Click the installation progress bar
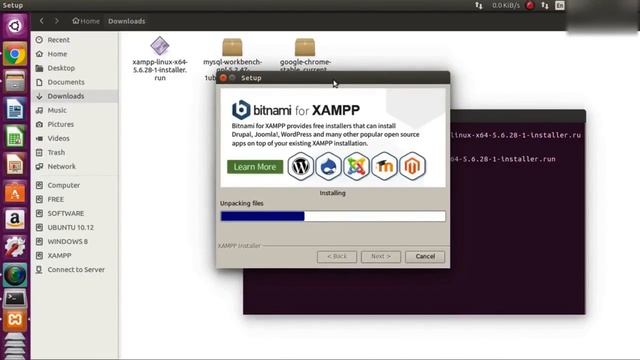640x360 pixels. (x=333, y=216)
